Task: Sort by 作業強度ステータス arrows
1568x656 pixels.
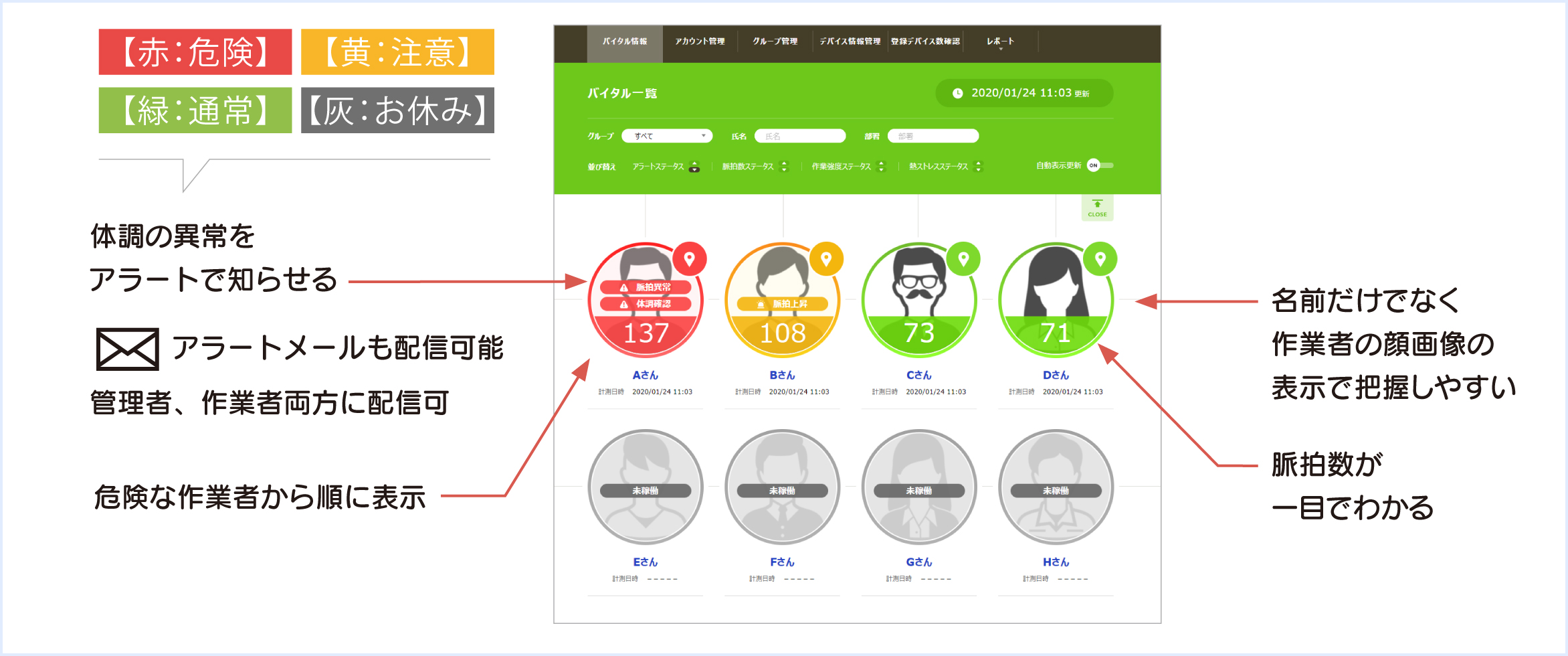Action: click(881, 167)
